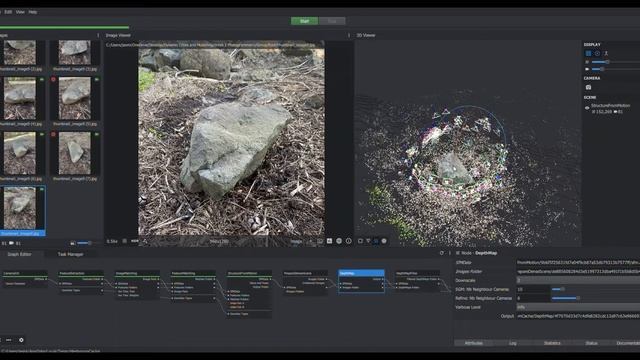Click the camera reset icon under Camera
The width and height of the screenshot is (640, 360).
[588, 87]
